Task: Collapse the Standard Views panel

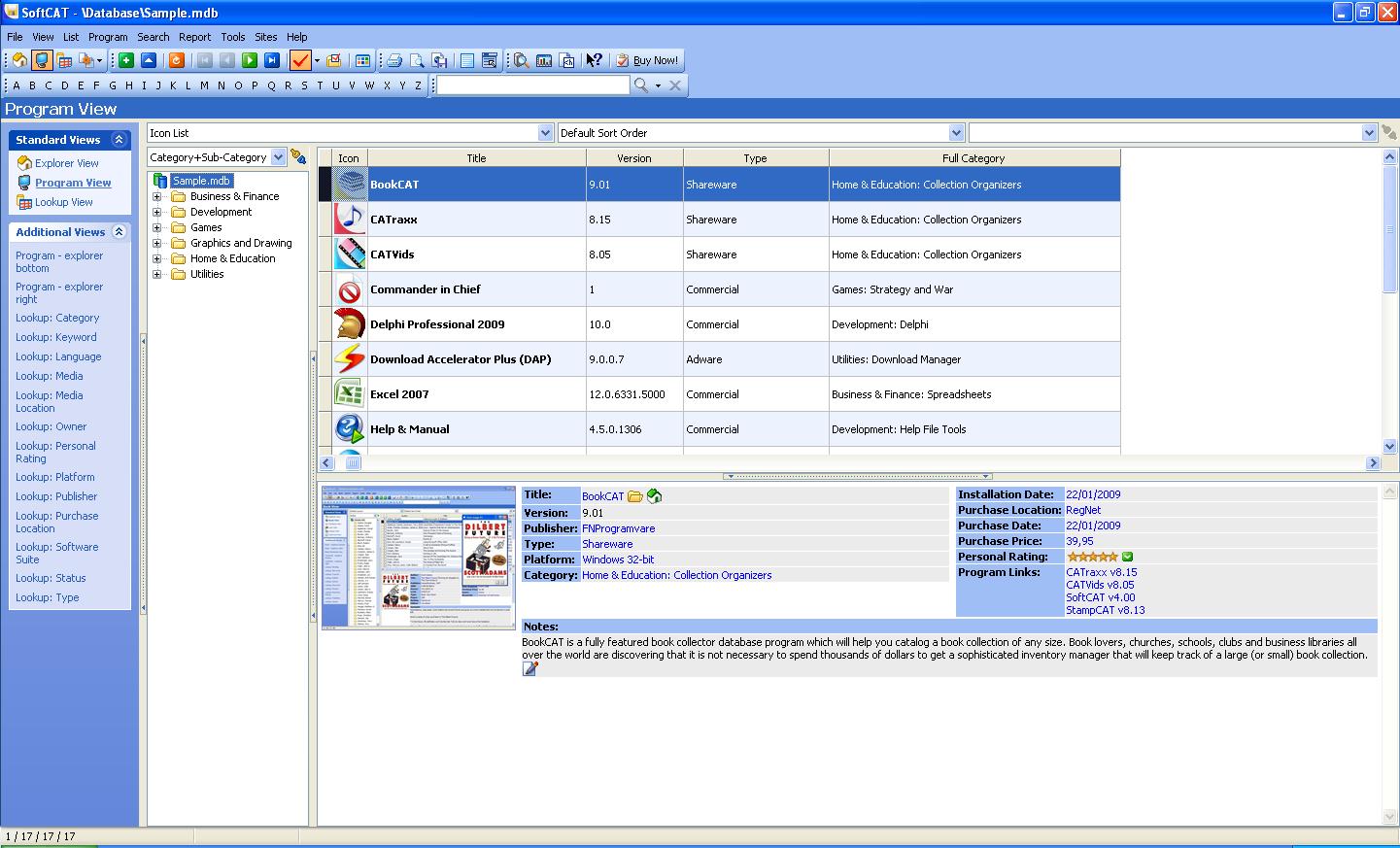Action: pyautogui.click(x=119, y=140)
